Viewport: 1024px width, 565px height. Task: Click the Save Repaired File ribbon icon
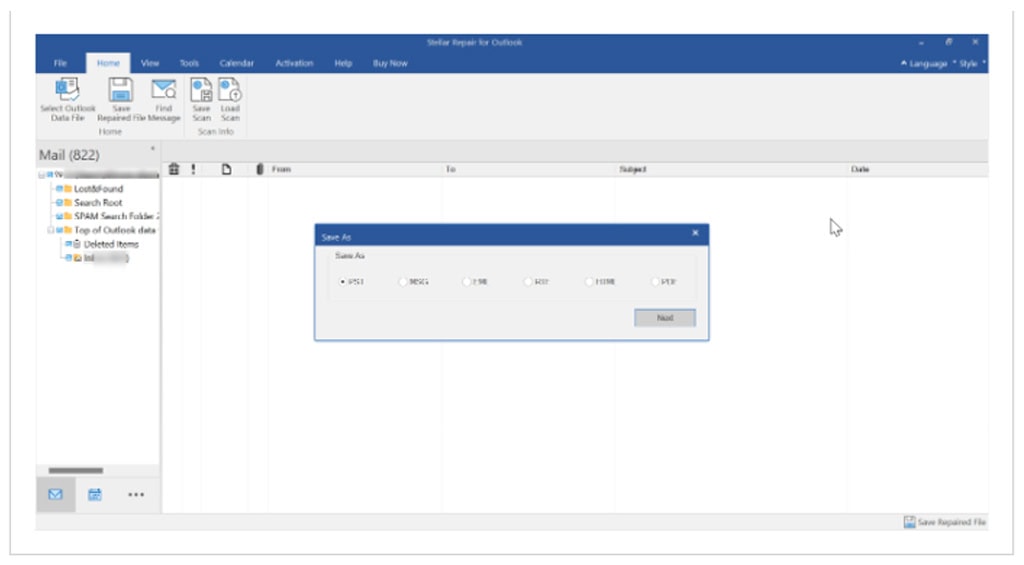pyautogui.click(x=121, y=89)
